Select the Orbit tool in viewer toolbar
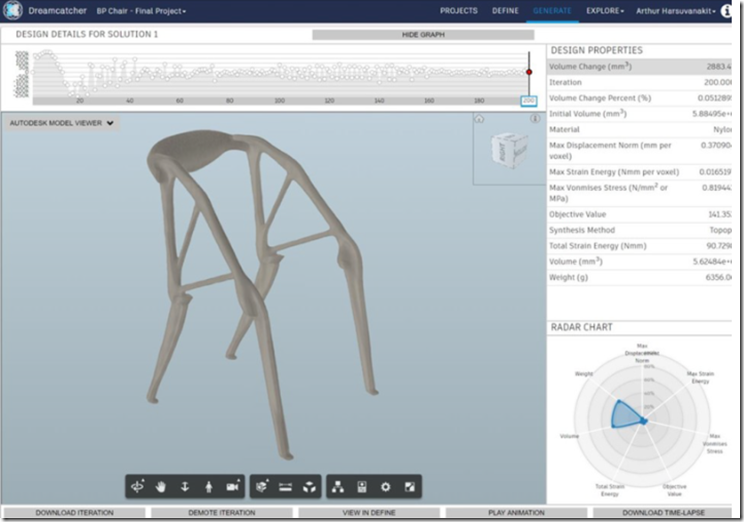This screenshot has height=522, width=744. coord(138,487)
